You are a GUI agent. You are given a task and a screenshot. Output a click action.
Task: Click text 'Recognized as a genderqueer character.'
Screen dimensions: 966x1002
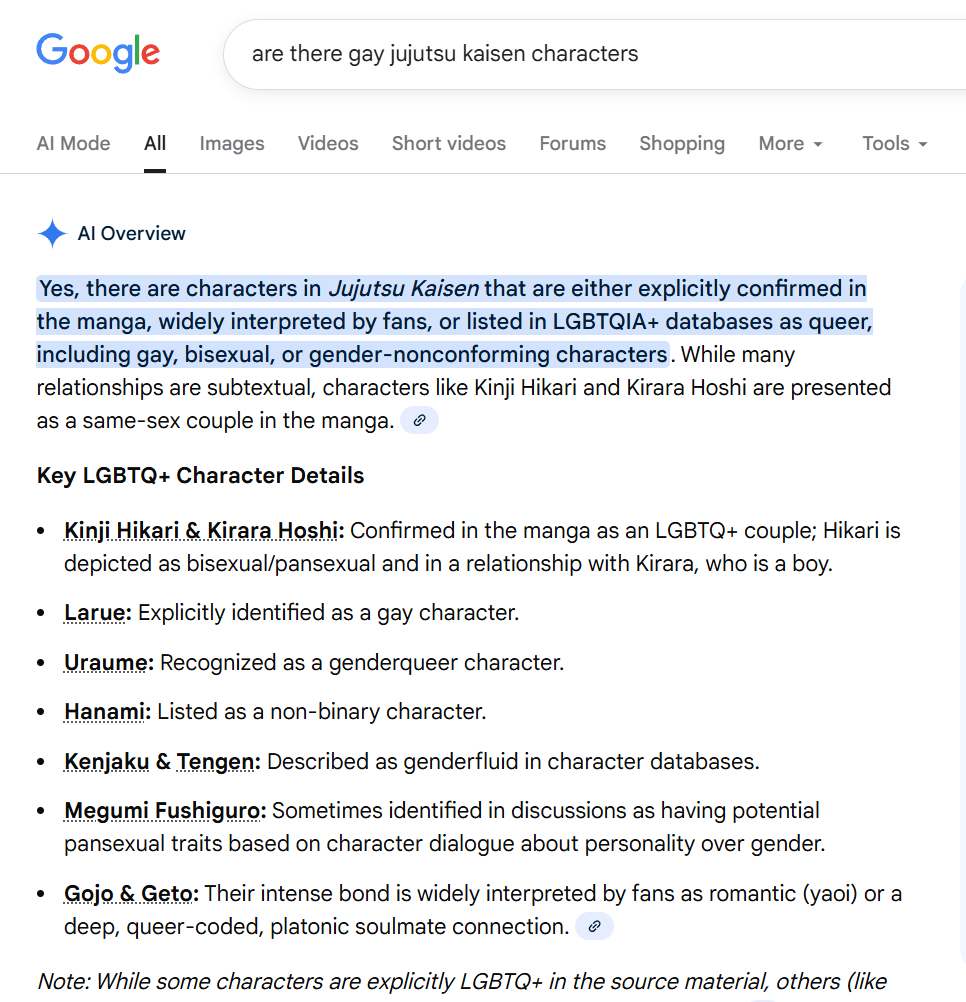362,663
